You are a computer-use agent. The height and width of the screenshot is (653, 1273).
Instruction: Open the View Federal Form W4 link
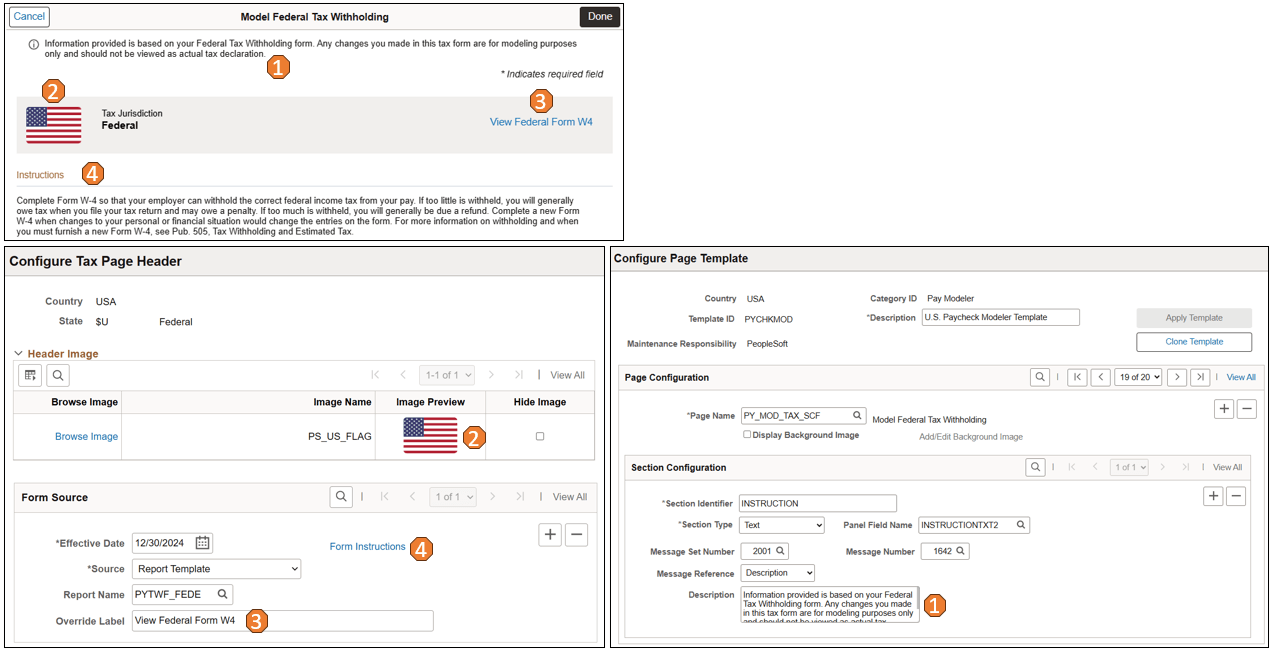coord(541,121)
